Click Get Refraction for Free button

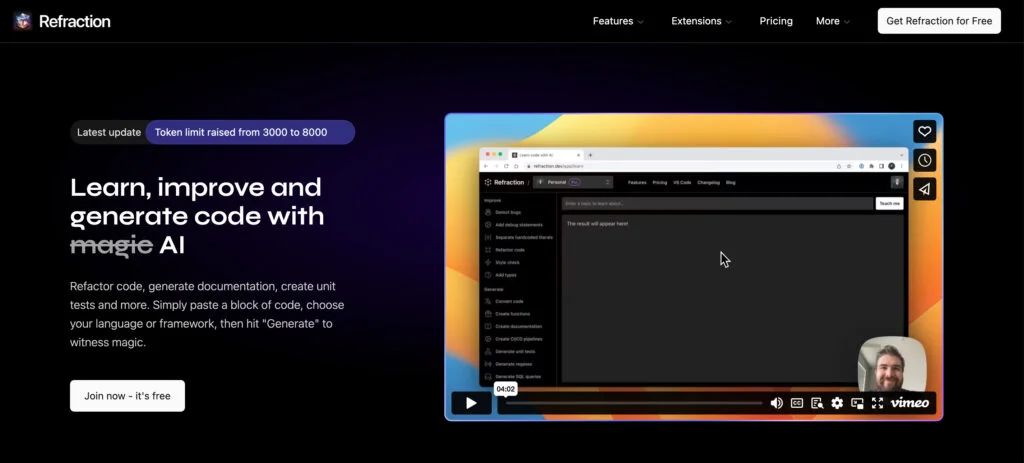pos(939,21)
